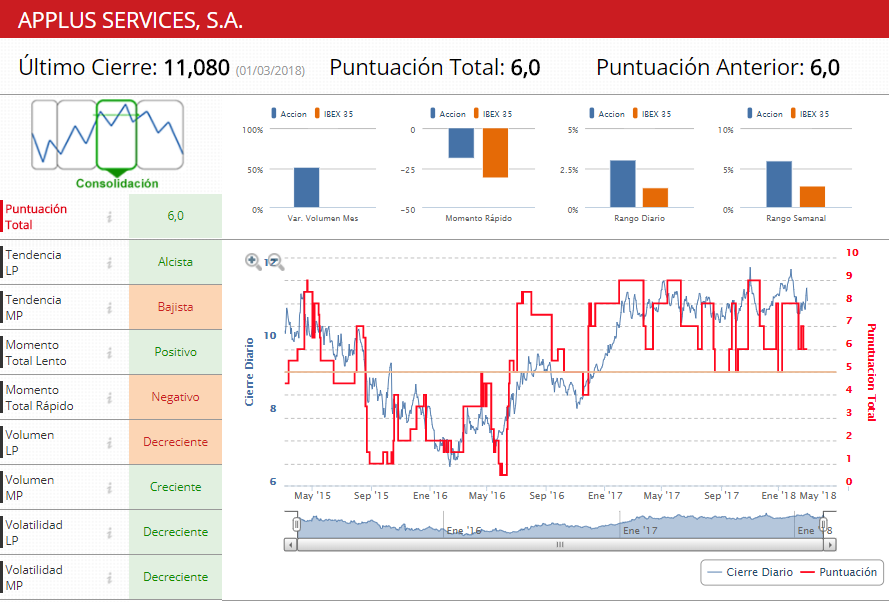
Task: Open info icon for Momento Total Lento
Action: 110,353
